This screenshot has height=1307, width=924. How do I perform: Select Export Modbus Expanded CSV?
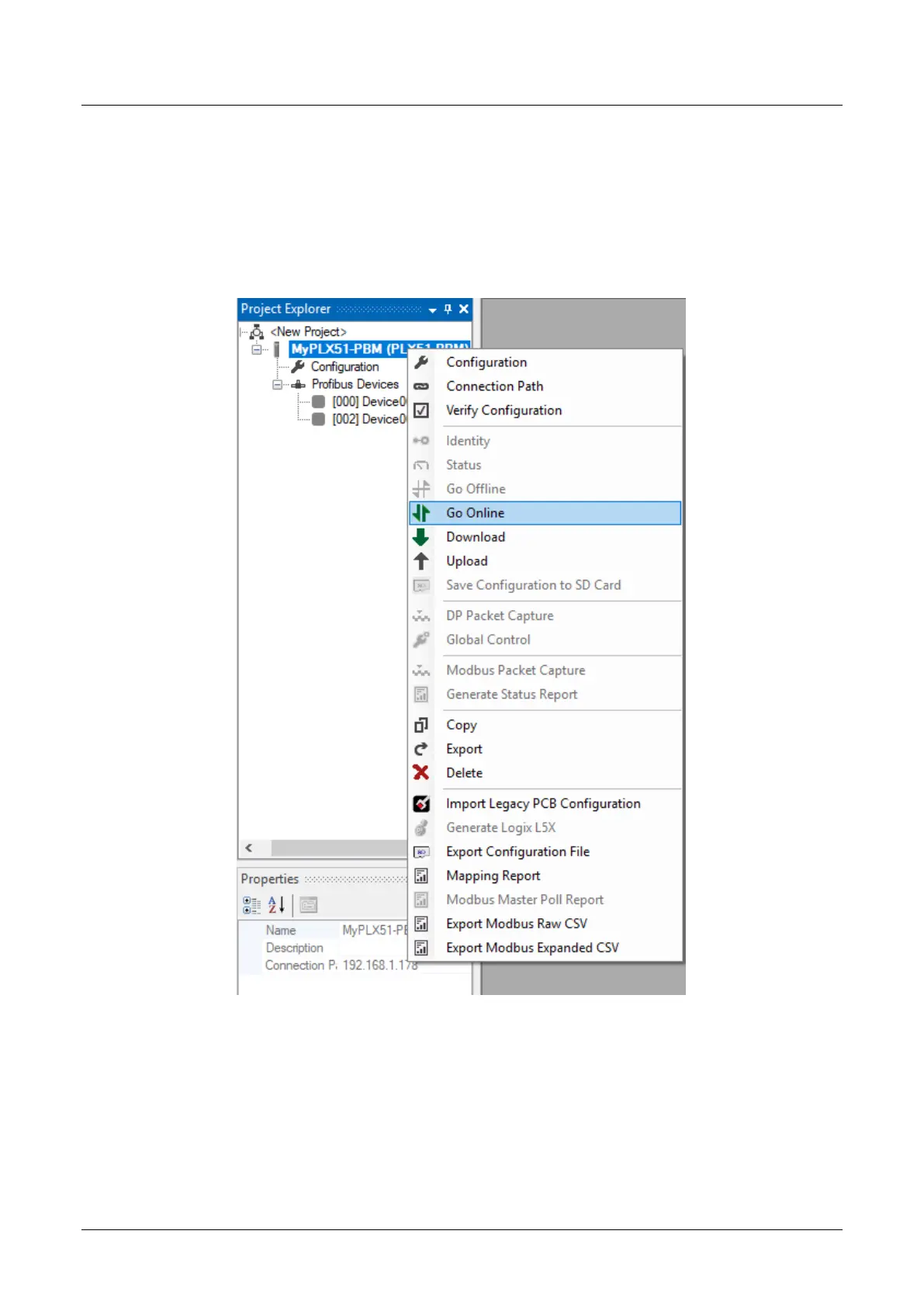click(546, 948)
